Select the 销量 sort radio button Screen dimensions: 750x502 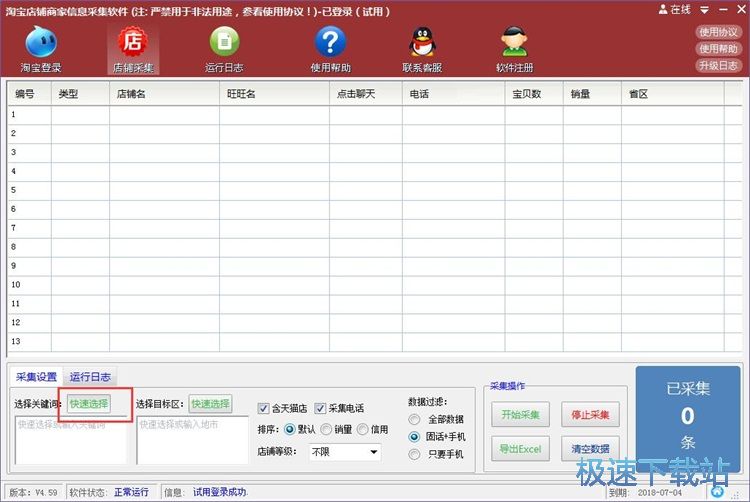[326, 429]
